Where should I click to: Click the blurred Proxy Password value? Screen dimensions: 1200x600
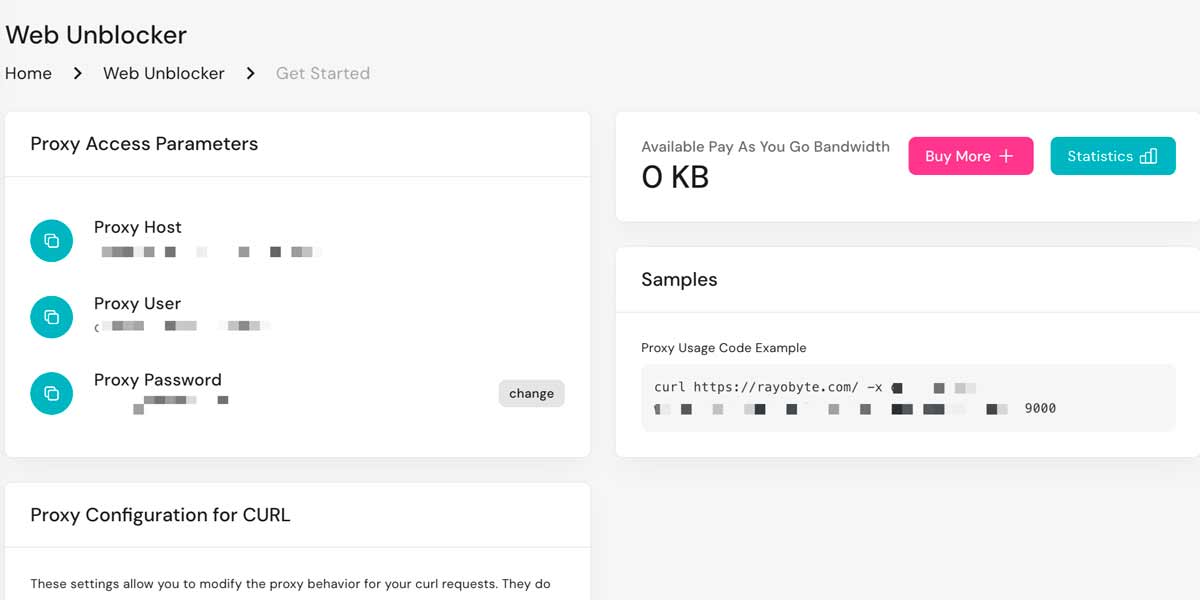[180, 402]
